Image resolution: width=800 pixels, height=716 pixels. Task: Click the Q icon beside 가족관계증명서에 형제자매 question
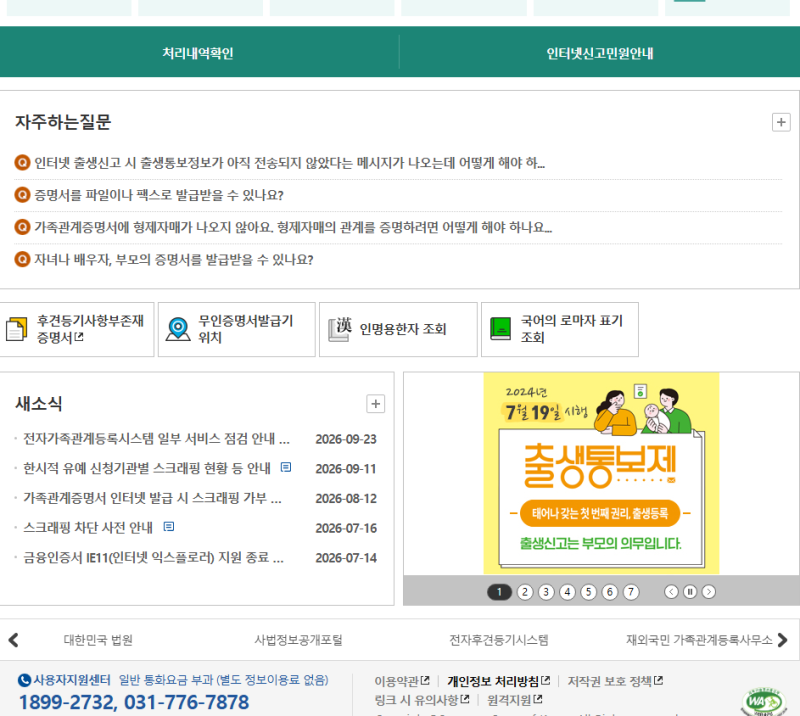[x=22, y=227]
